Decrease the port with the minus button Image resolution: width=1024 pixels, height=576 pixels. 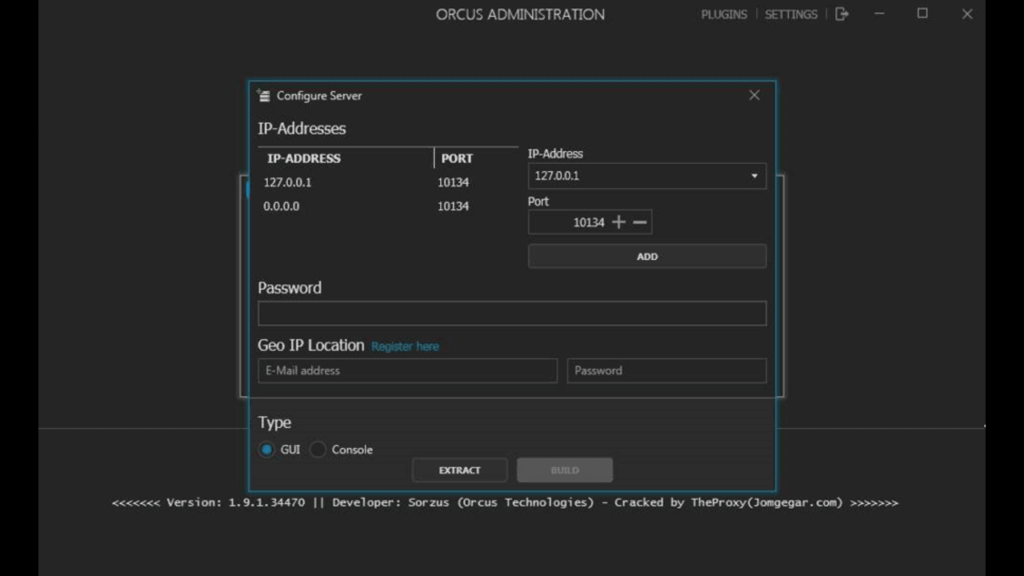(x=640, y=223)
